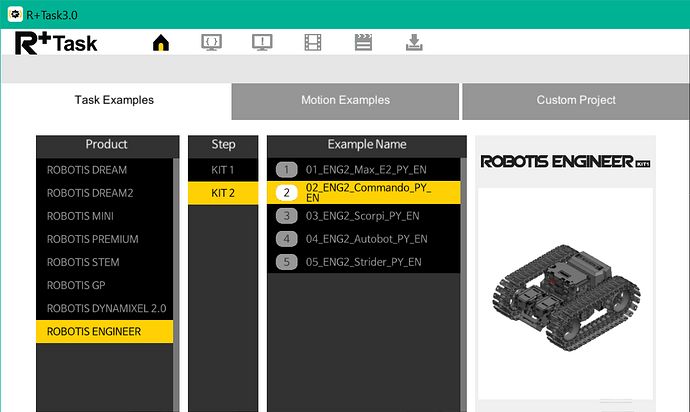Click the R+Task logo
The width and height of the screenshot is (690, 412).
click(56, 43)
